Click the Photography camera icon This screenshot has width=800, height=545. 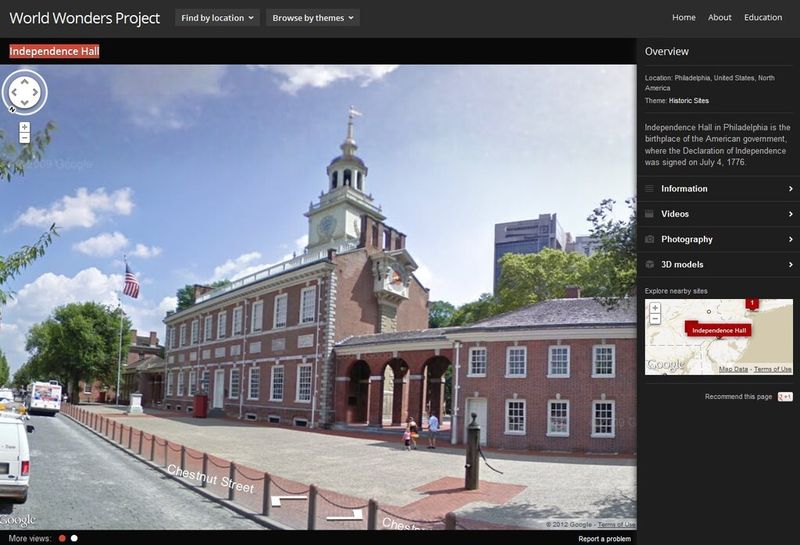tap(649, 239)
